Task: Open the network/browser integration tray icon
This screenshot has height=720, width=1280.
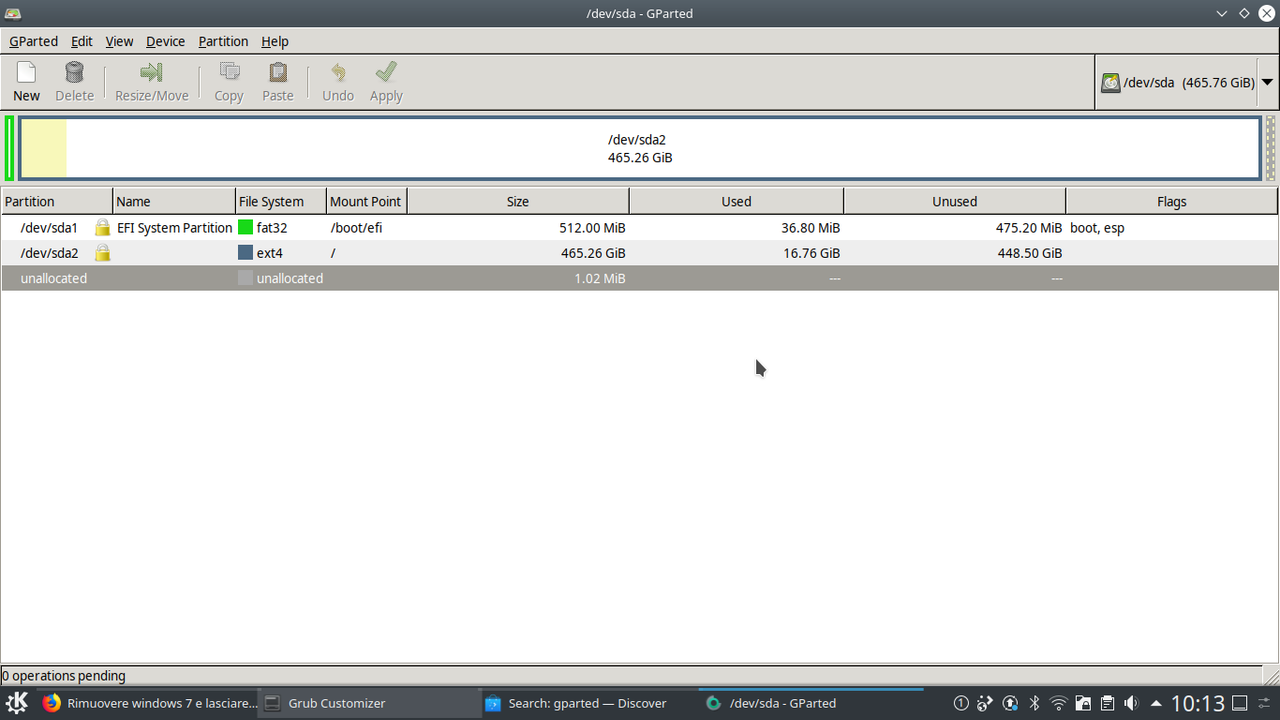Action: click(x=985, y=703)
